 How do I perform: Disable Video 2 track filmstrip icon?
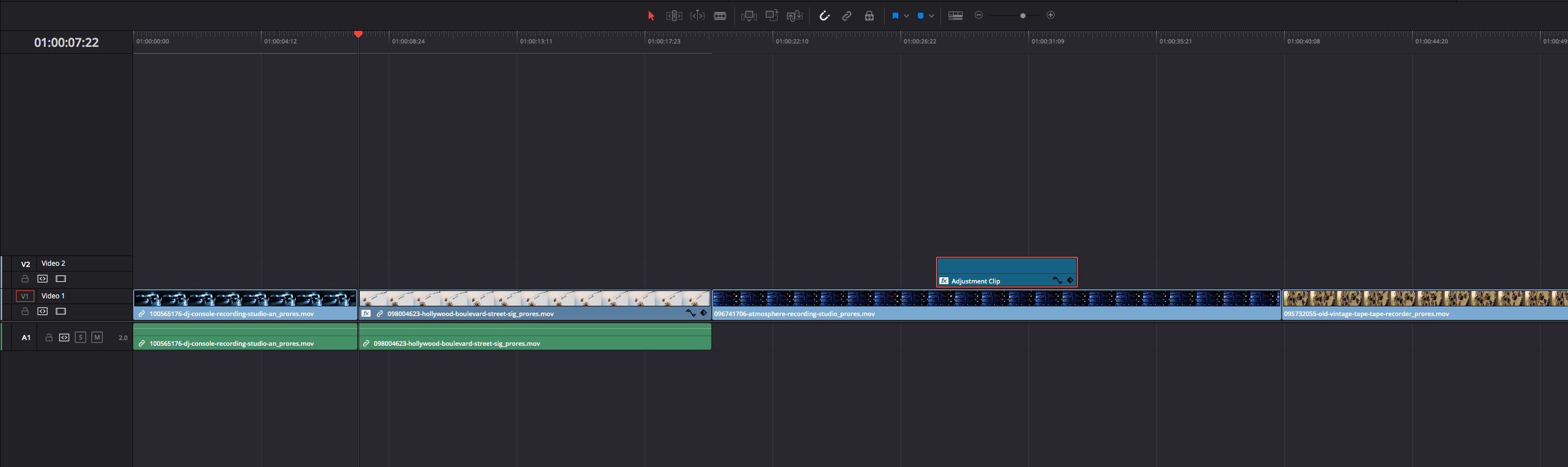tap(61, 279)
